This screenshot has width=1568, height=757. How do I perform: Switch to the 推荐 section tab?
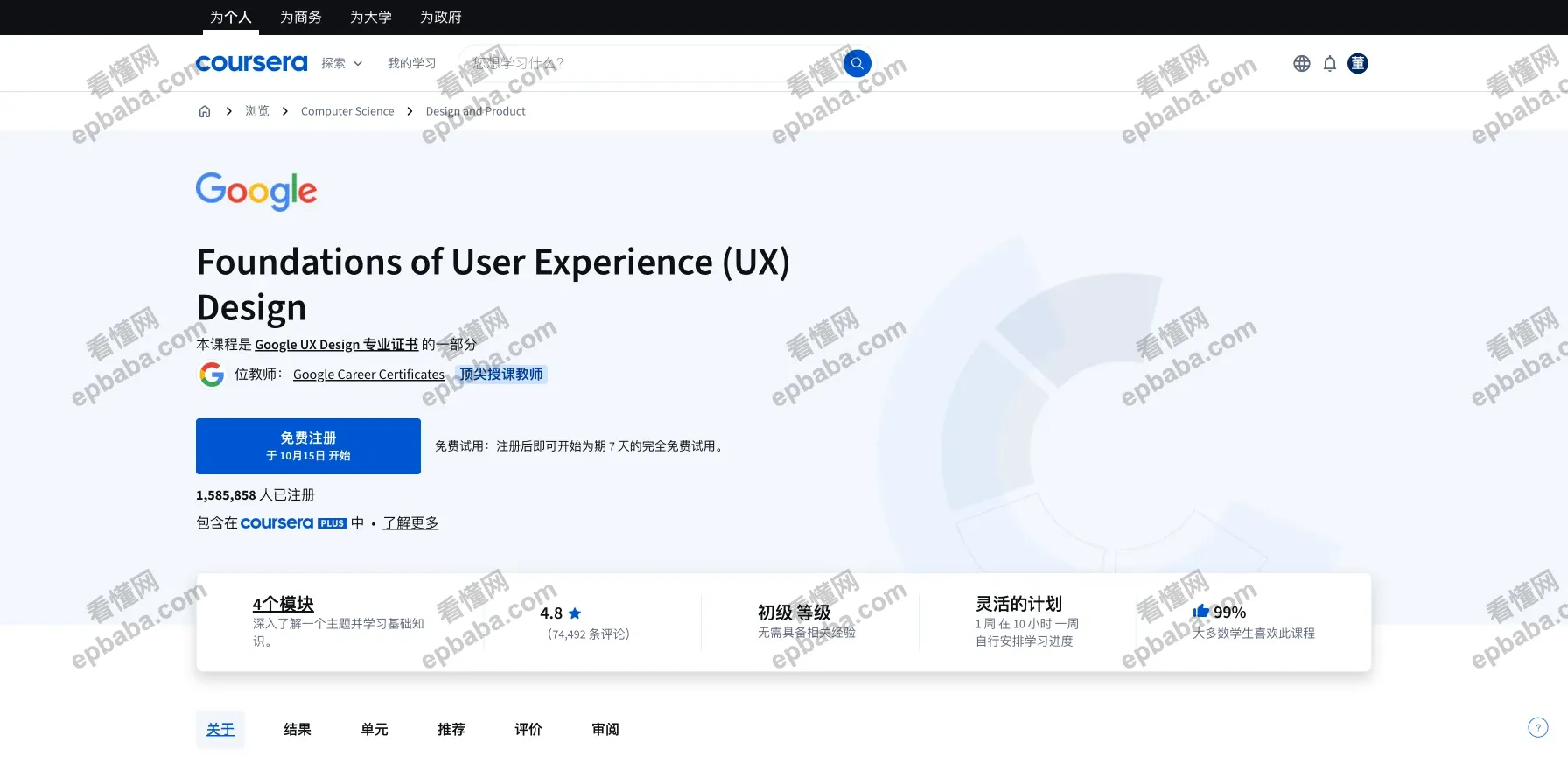point(451,729)
